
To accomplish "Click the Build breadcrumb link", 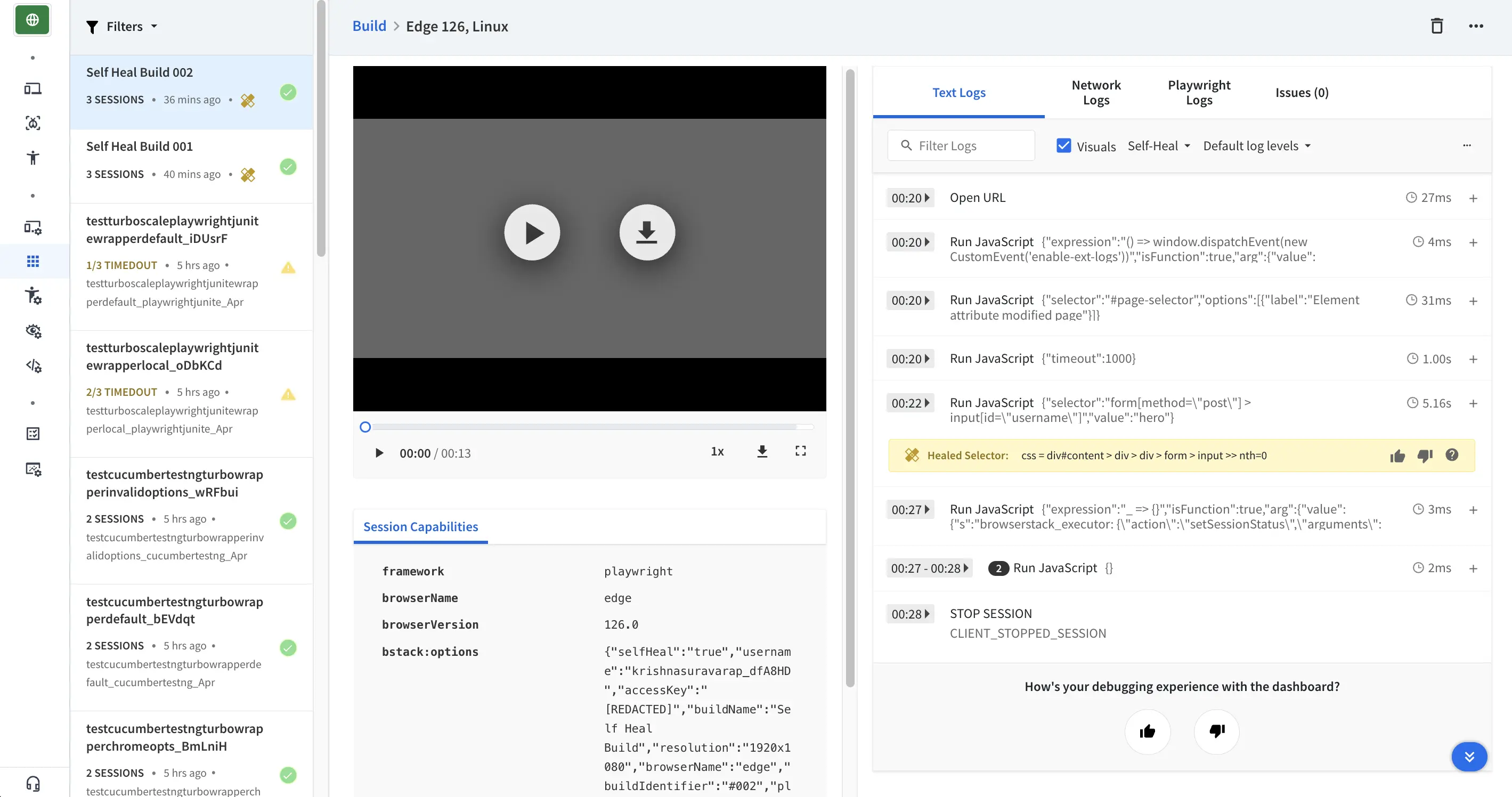I will 369,26.
